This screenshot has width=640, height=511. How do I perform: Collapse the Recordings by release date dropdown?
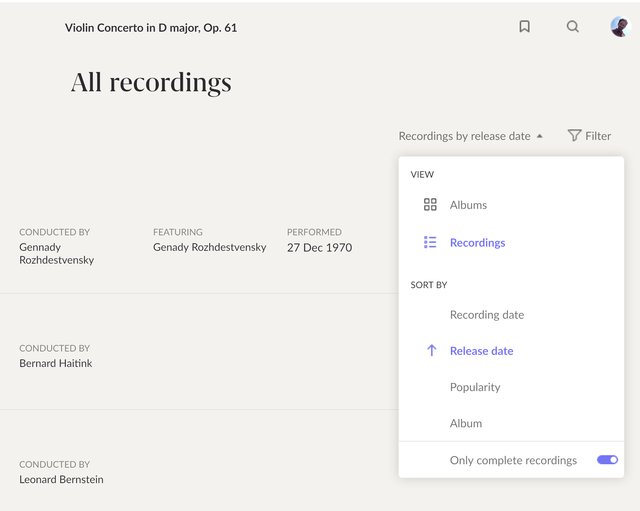464,136
